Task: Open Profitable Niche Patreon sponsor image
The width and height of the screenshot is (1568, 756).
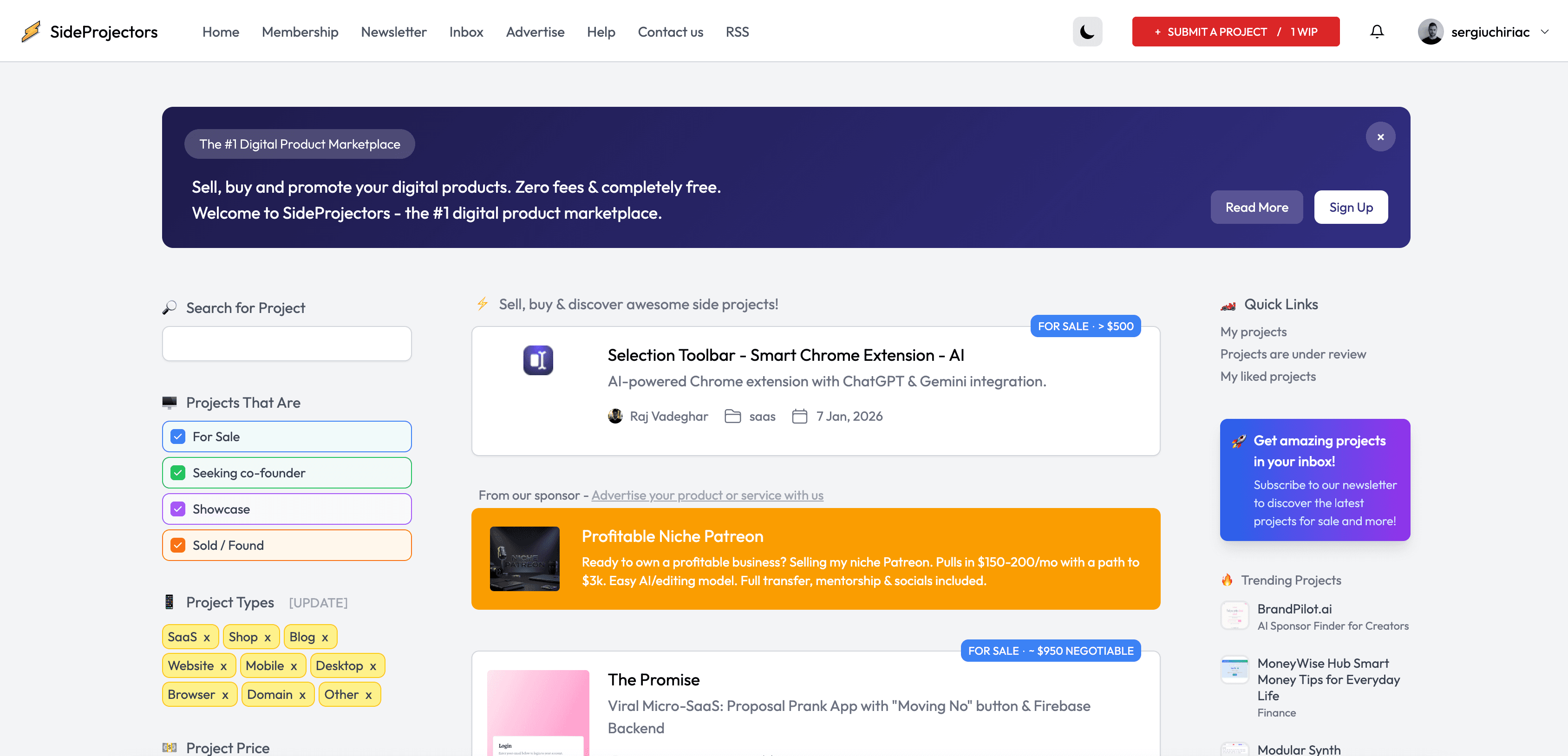Action: (x=525, y=559)
